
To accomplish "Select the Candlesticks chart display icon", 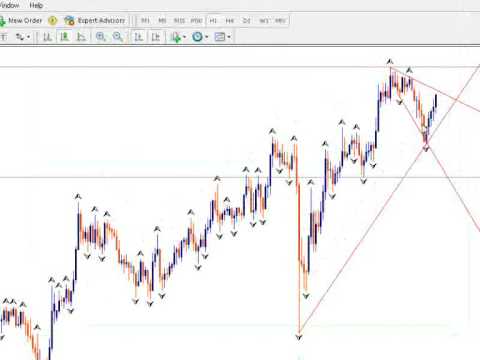I will coord(64,37).
